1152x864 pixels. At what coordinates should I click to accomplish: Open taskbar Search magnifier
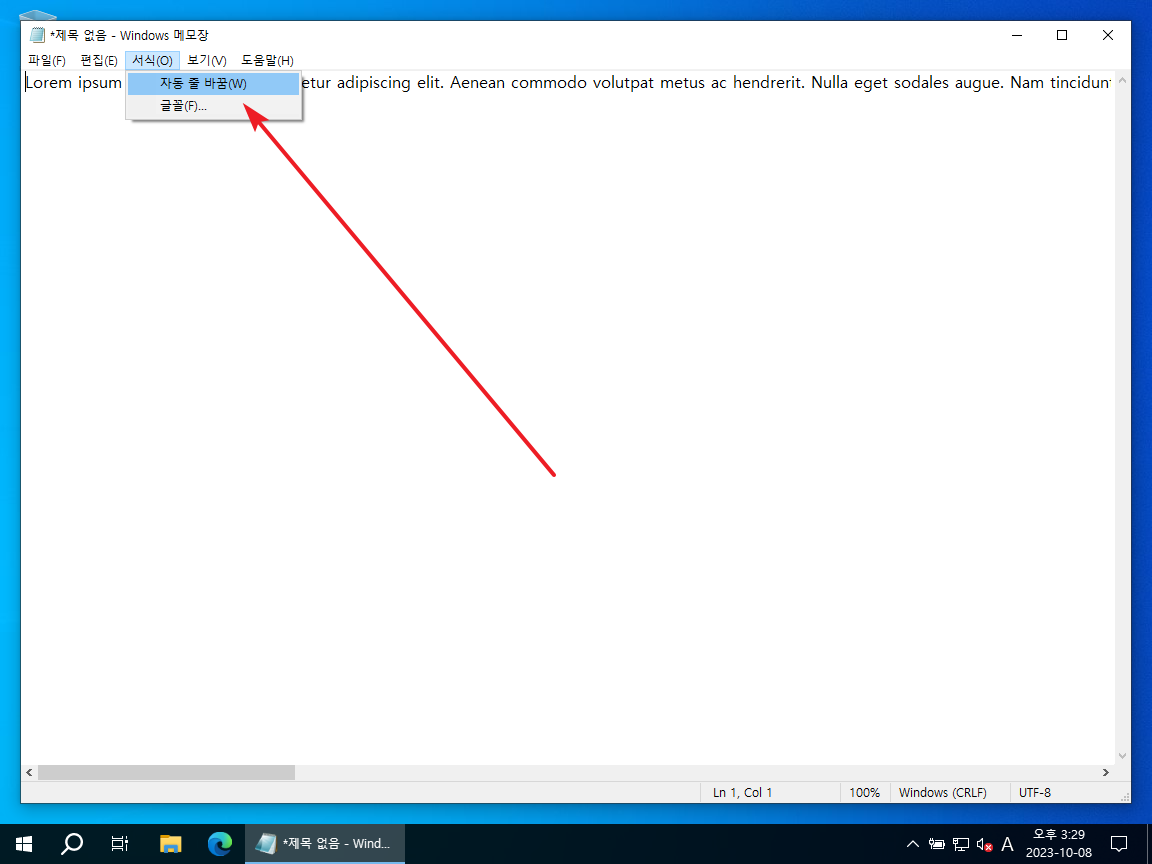click(x=71, y=843)
